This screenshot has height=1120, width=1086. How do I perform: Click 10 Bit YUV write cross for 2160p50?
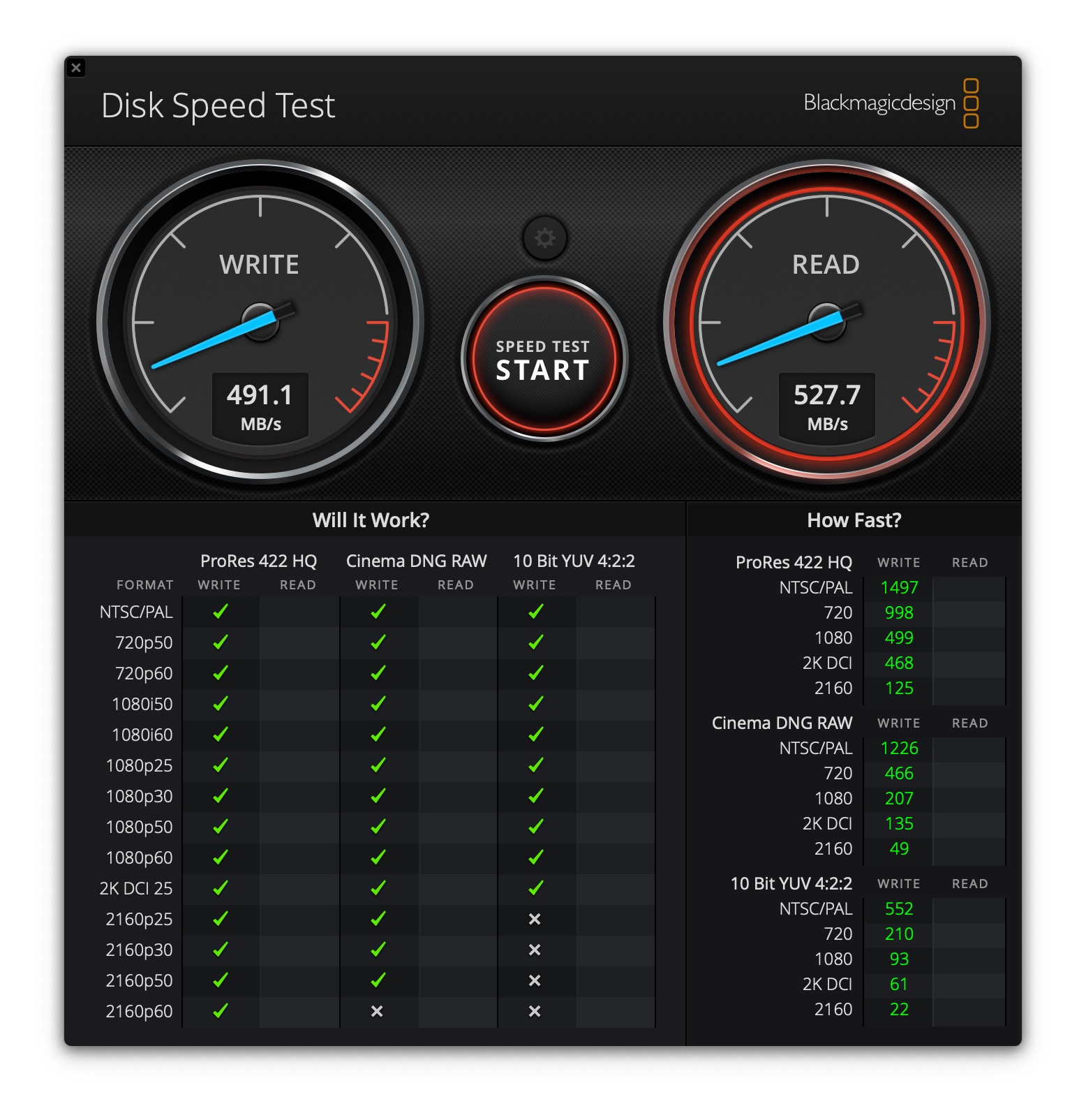(535, 980)
